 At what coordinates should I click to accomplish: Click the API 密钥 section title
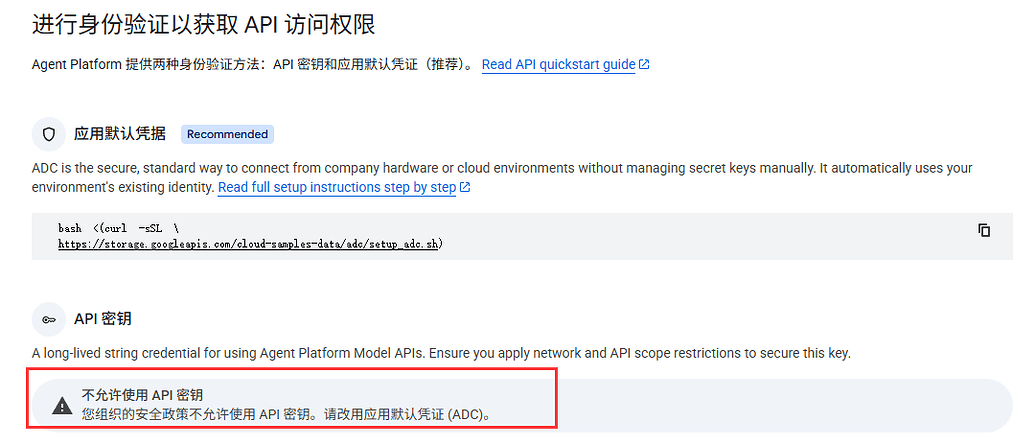102,319
